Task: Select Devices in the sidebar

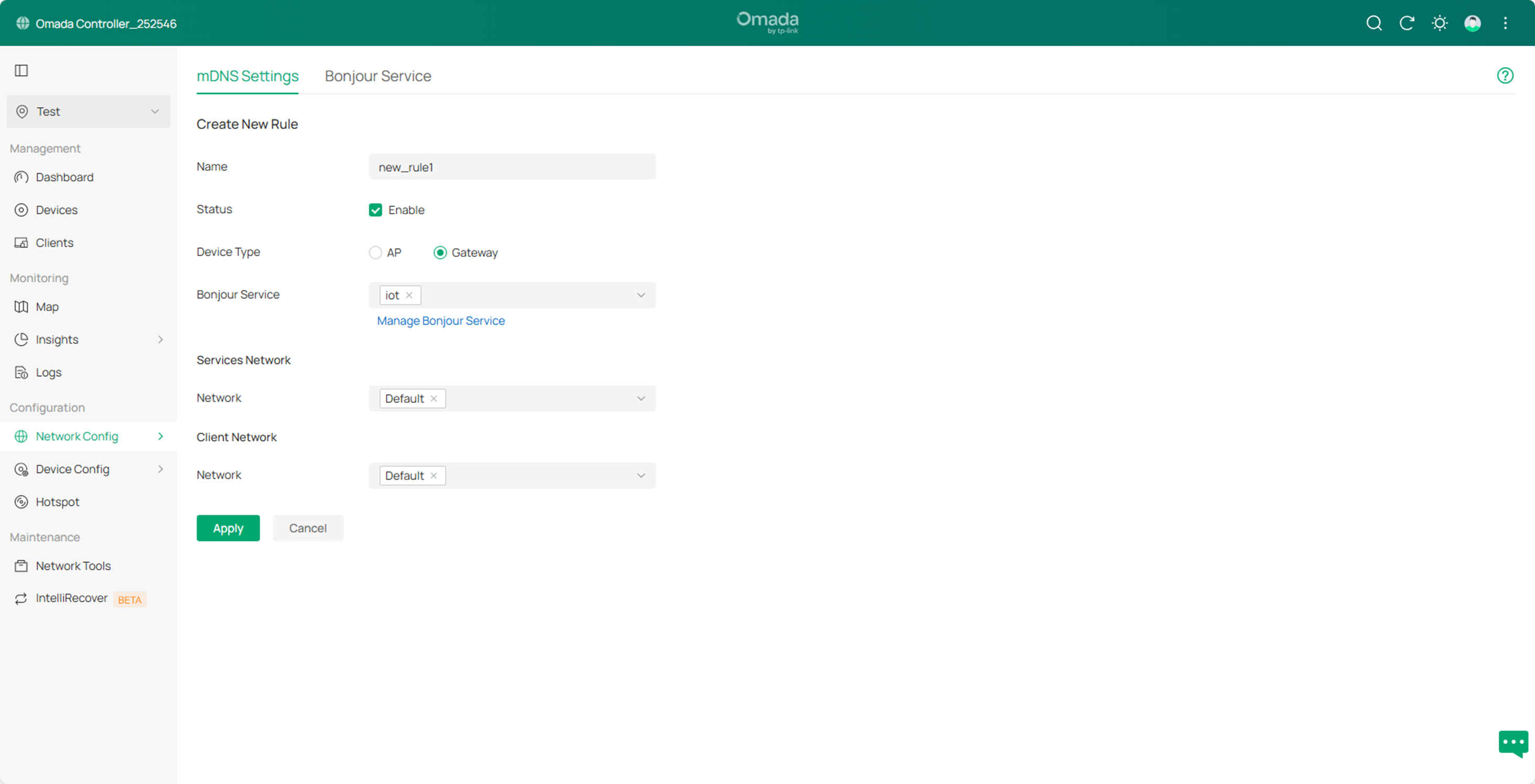Action: coord(57,210)
